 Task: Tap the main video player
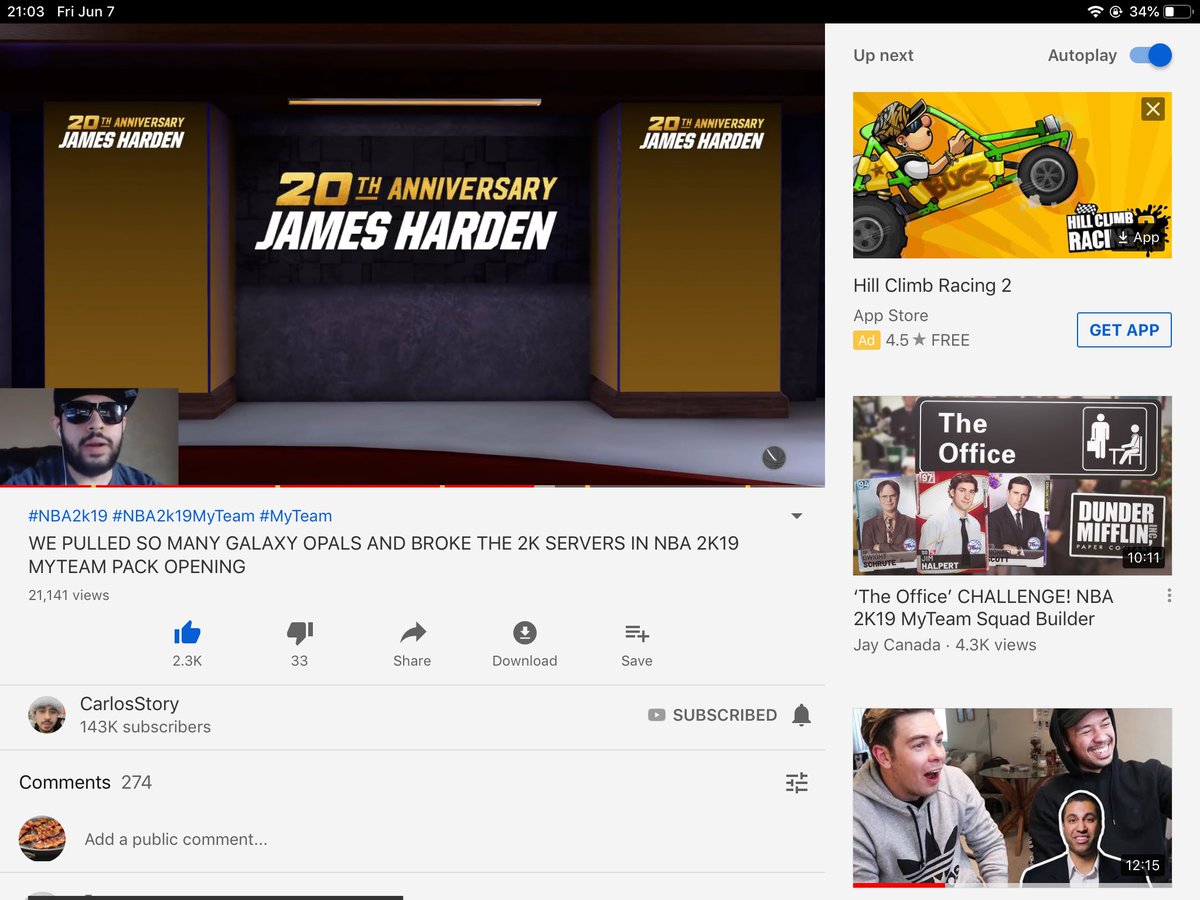tap(412, 255)
